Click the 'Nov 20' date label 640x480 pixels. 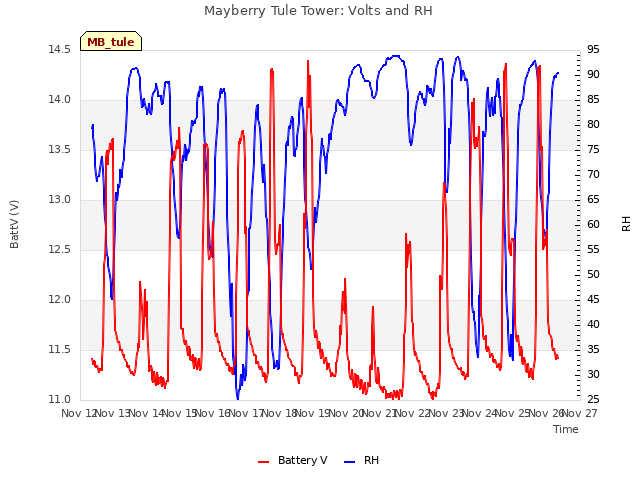(x=347, y=413)
